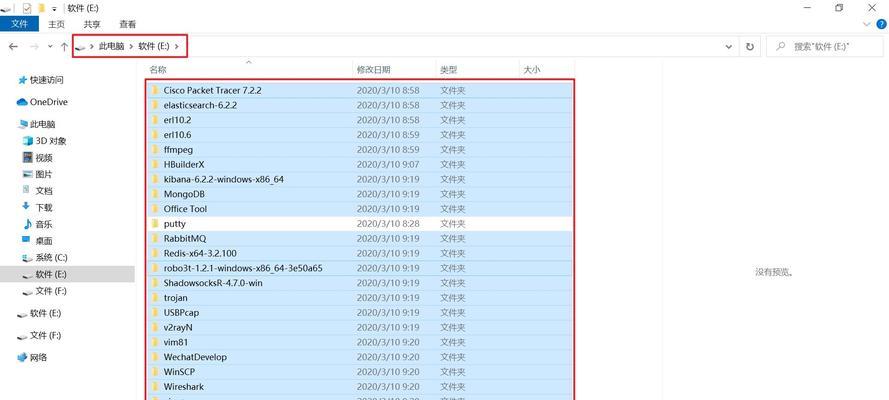Open Explorer help question mark icon
This screenshot has height=400, width=889.
click(x=882, y=24)
